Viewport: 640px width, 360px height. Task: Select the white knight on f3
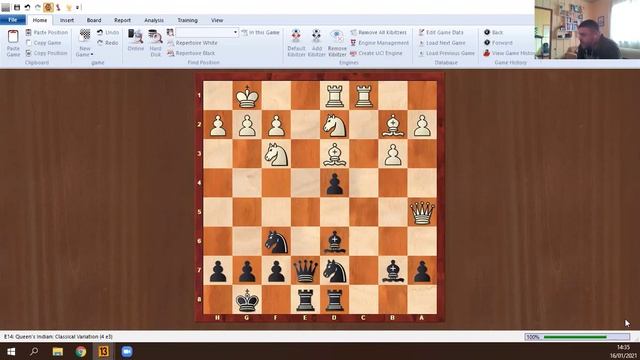(x=276, y=154)
